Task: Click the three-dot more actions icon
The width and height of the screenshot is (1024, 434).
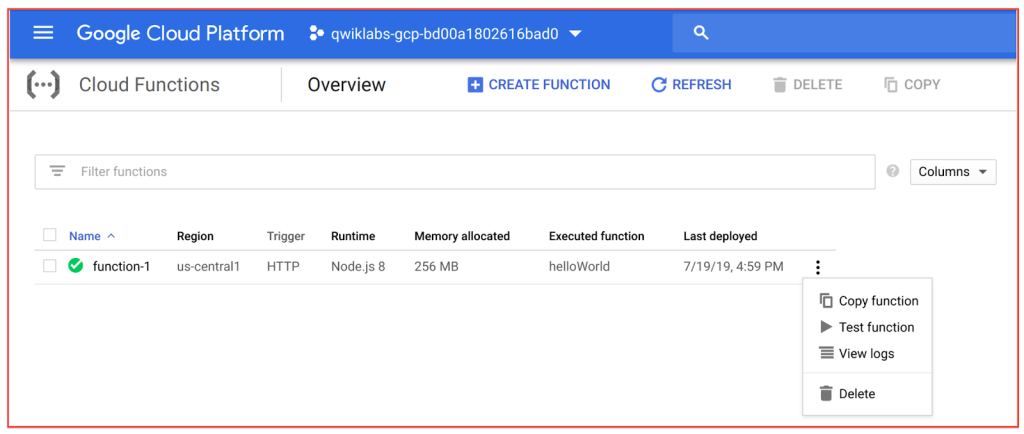Action: (x=818, y=267)
